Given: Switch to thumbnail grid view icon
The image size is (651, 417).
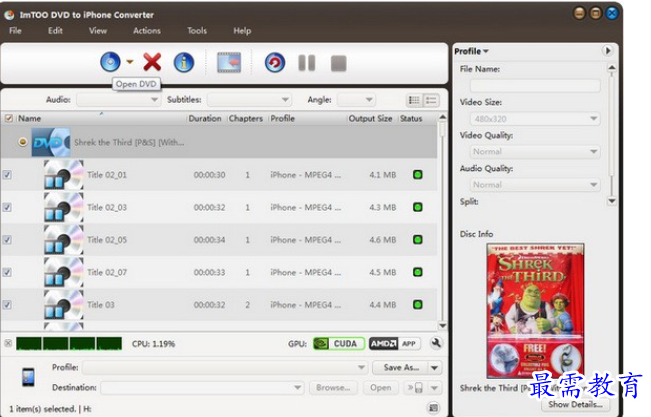Looking at the screenshot, I should point(414,100).
